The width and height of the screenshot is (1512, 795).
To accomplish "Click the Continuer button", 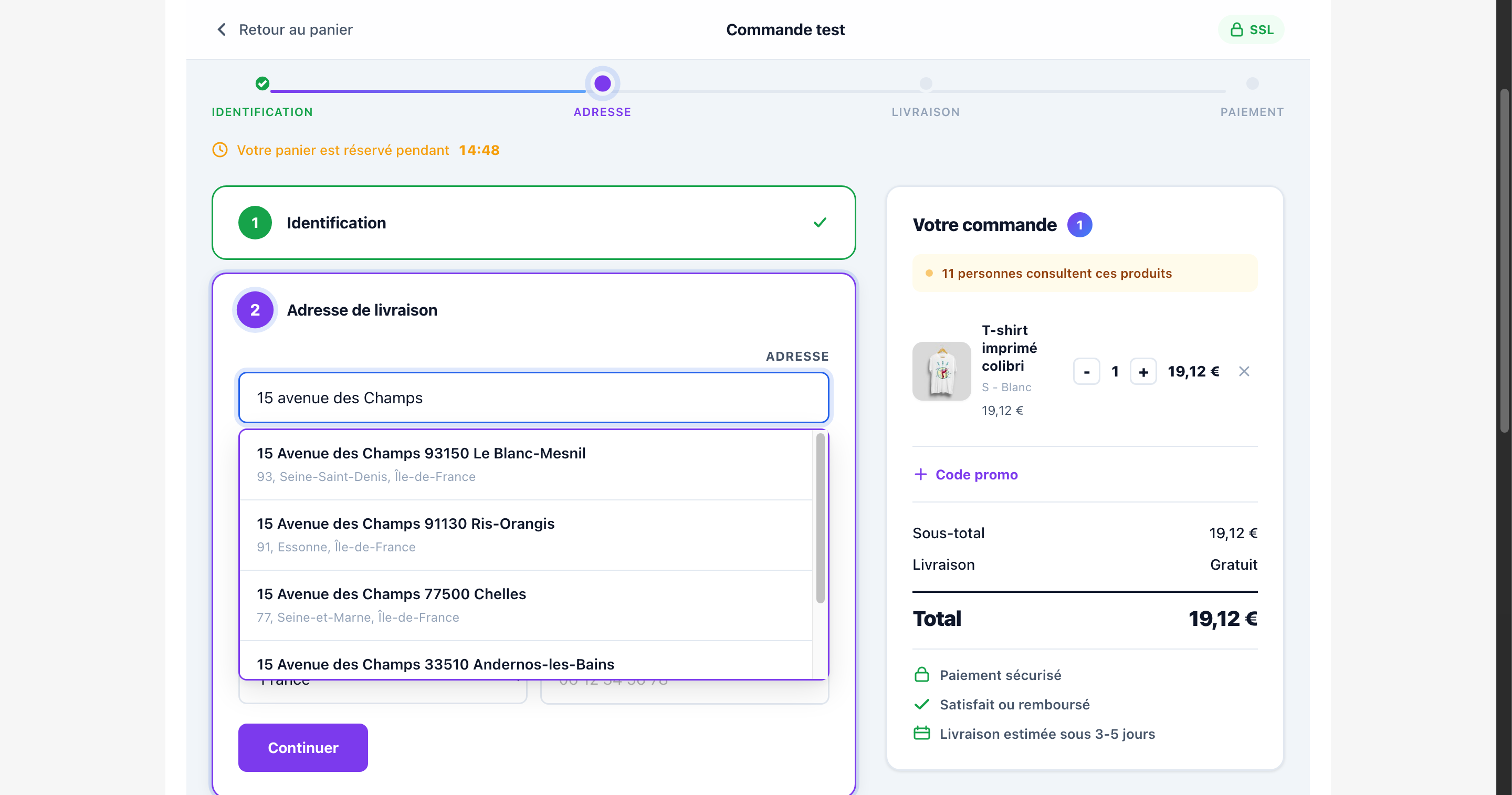I will 303,747.
